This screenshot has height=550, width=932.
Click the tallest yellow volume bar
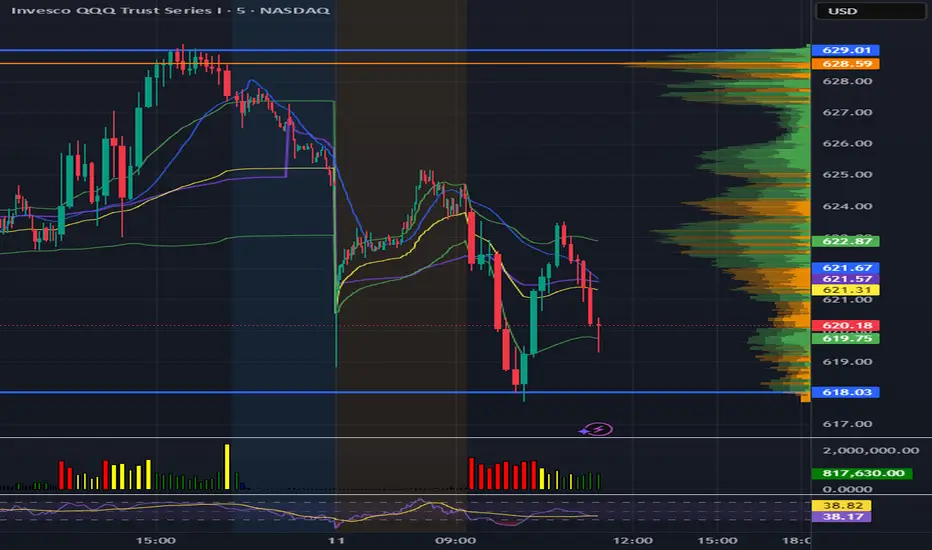tap(226, 467)
